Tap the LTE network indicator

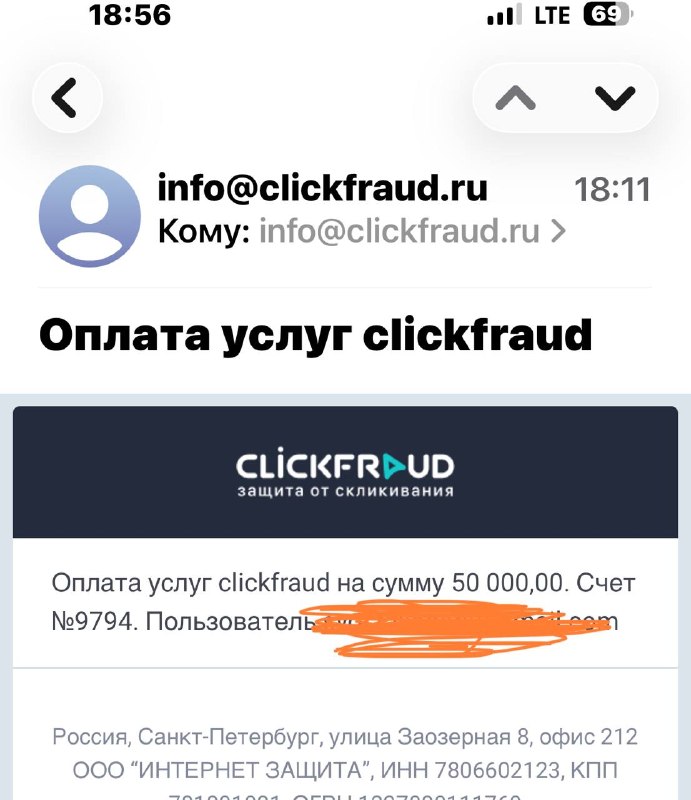[x=552, y=15]
